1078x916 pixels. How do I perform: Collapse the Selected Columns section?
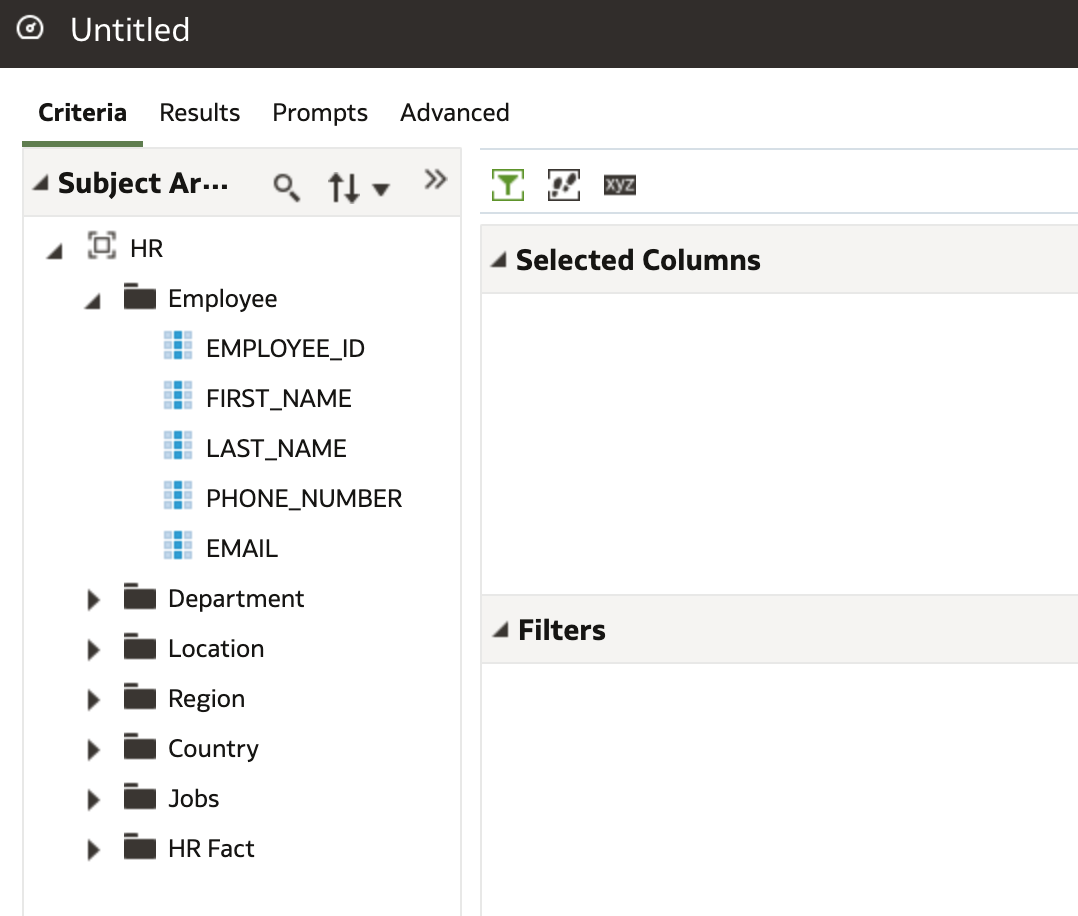tap(498, 261)
